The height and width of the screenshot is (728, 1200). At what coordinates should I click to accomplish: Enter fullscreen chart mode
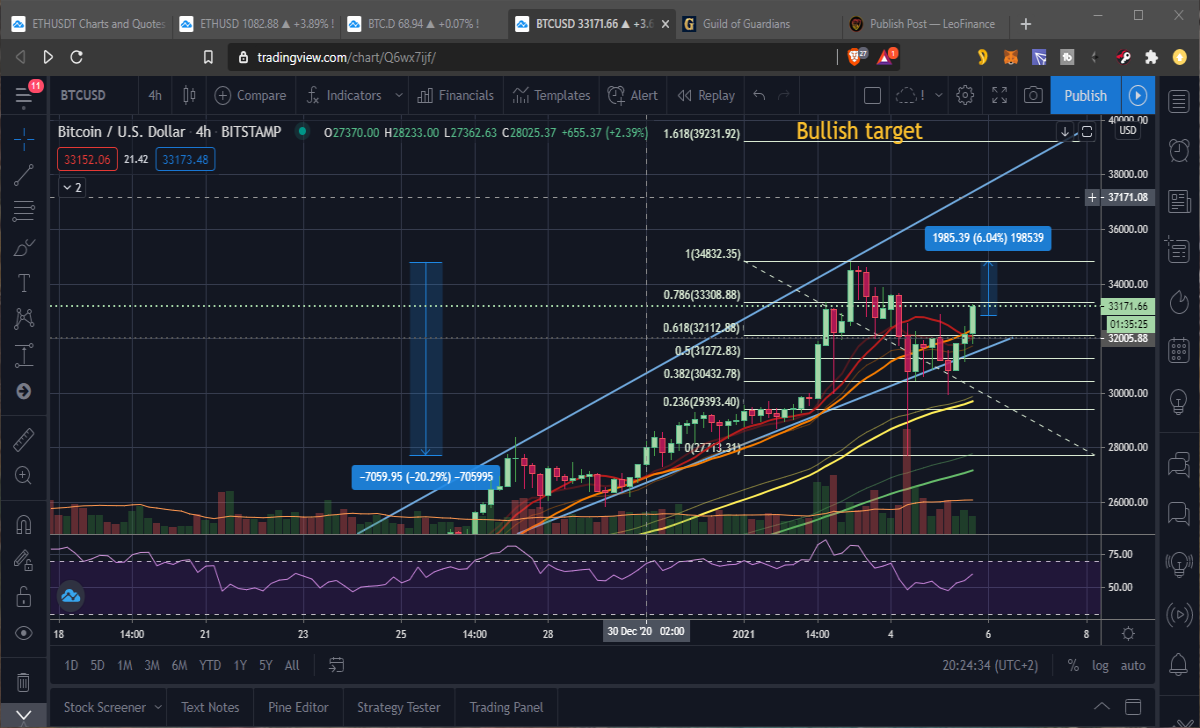999,96
